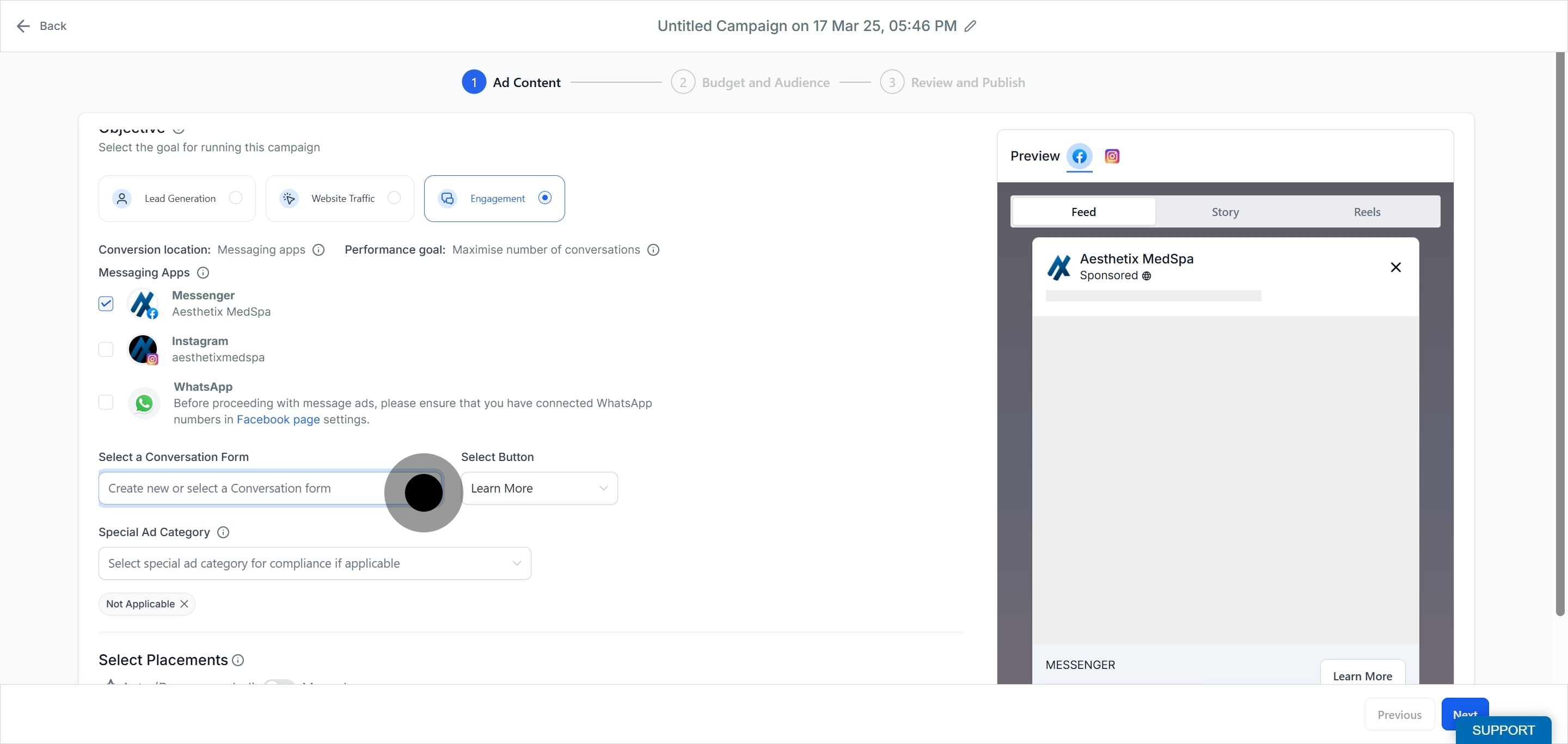Click the Instagram aesthetixmedspa profile logo
Screen dimensions: 1568x744
(x=143, y=349)
